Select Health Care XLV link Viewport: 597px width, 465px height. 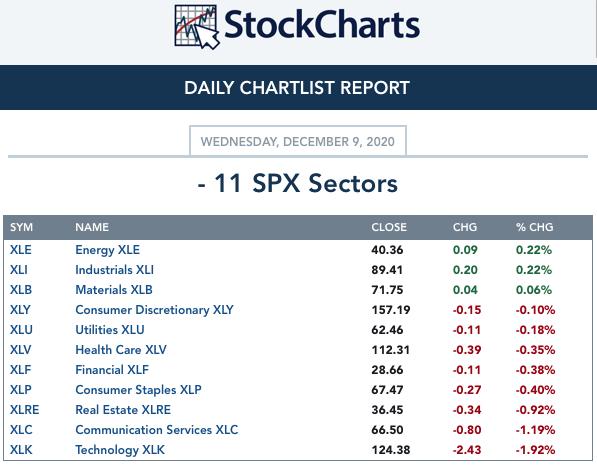click(121, 350)
